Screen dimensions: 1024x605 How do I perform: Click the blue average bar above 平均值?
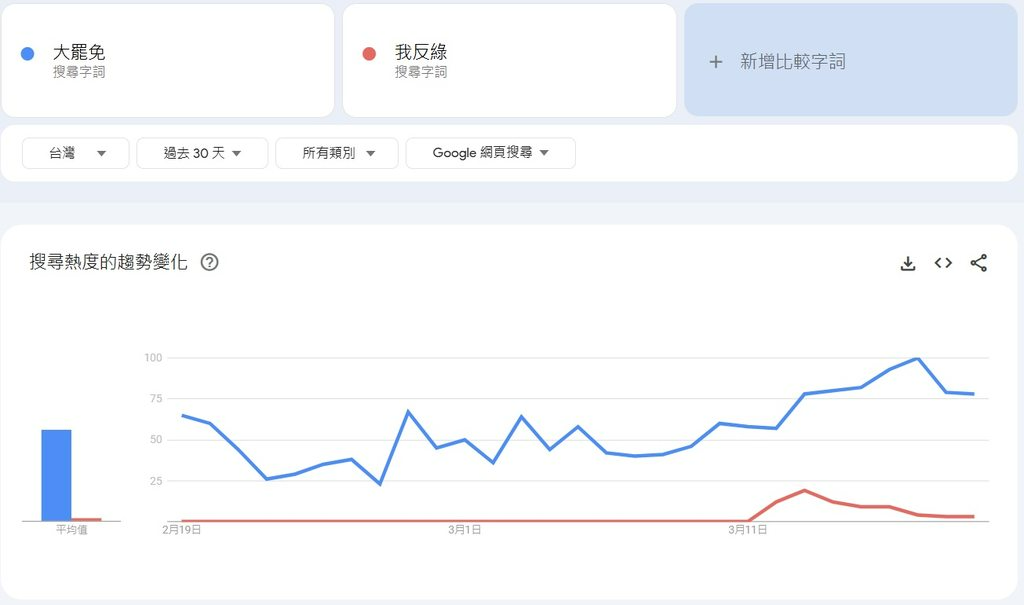(56, 475)
